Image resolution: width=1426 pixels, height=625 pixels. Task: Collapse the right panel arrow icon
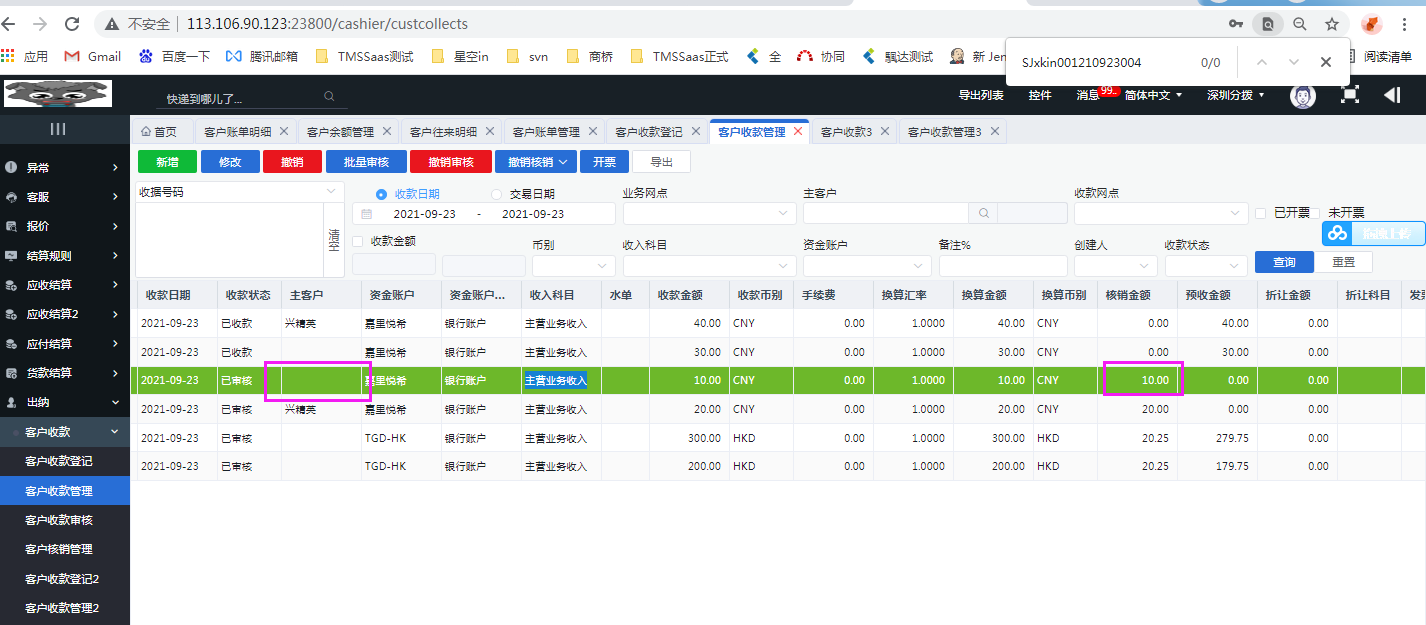click(x=1392, y=95)
